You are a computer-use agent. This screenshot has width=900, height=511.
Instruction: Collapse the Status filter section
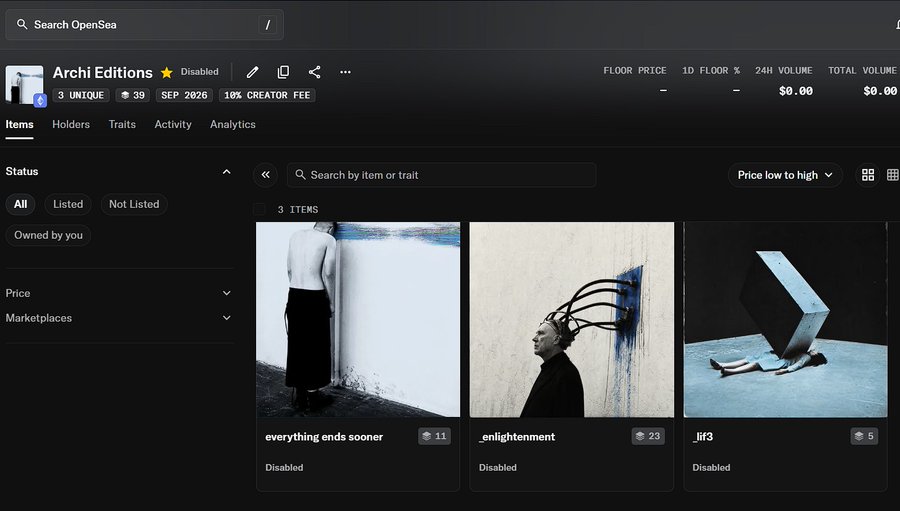click(227, 172)
